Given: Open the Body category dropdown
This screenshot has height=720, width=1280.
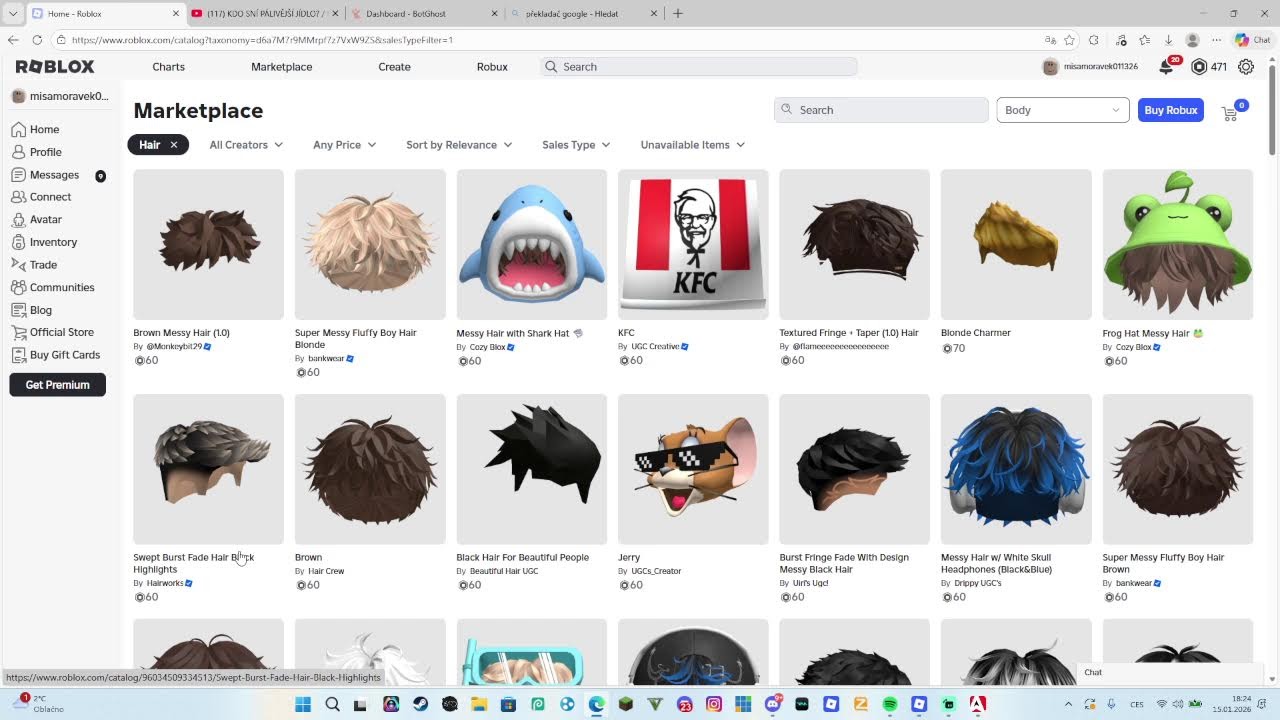Looking at the screenshot, I should tap(1063, 110).
